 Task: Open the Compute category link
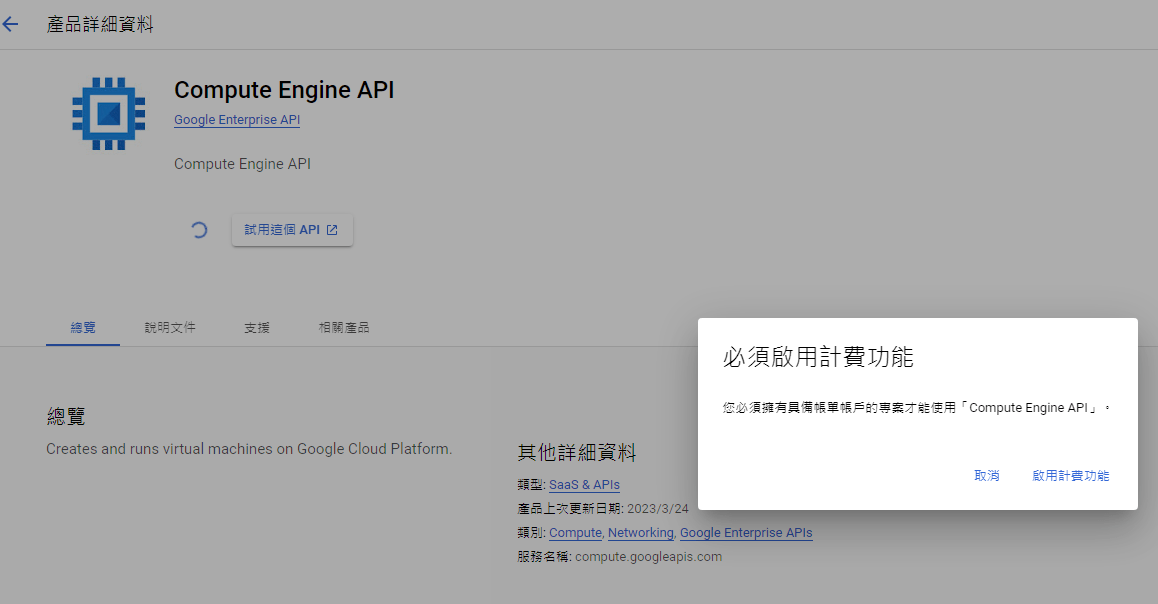575,532
